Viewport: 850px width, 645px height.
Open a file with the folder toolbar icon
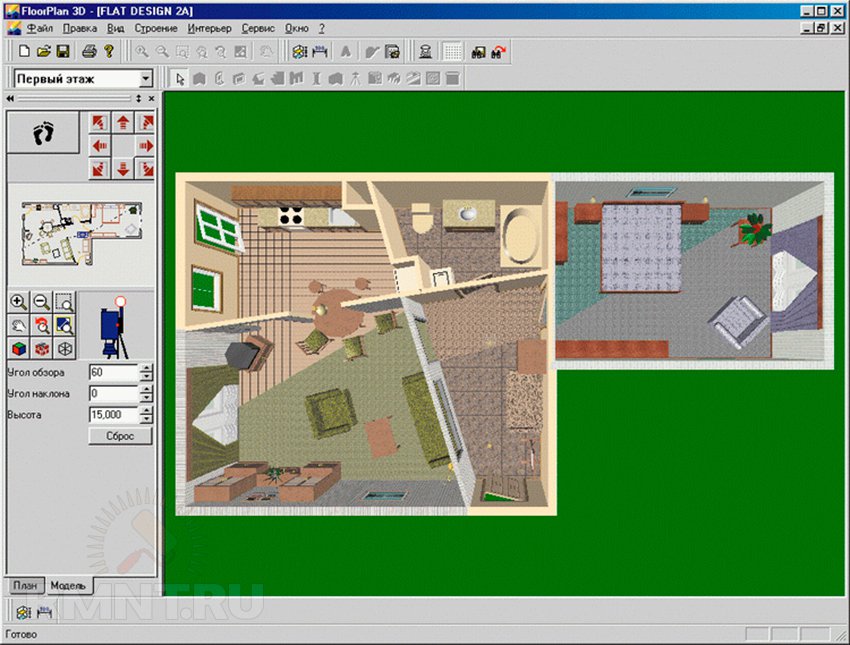pyautogui.click(x=44, y=50)
